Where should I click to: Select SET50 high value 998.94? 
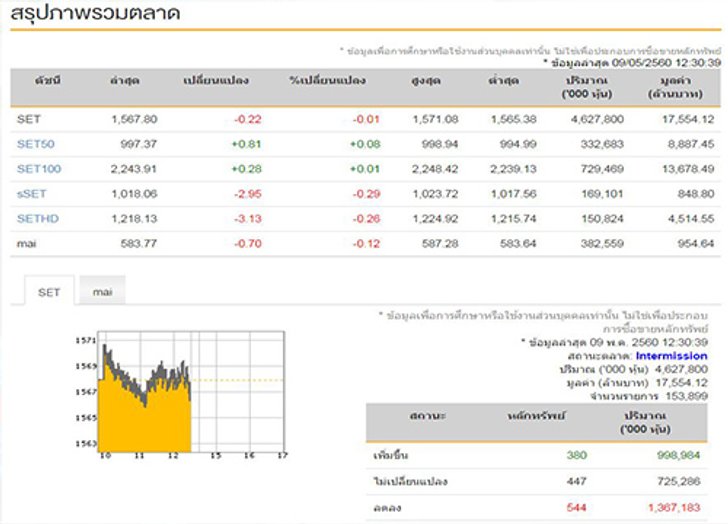[440, 144]
